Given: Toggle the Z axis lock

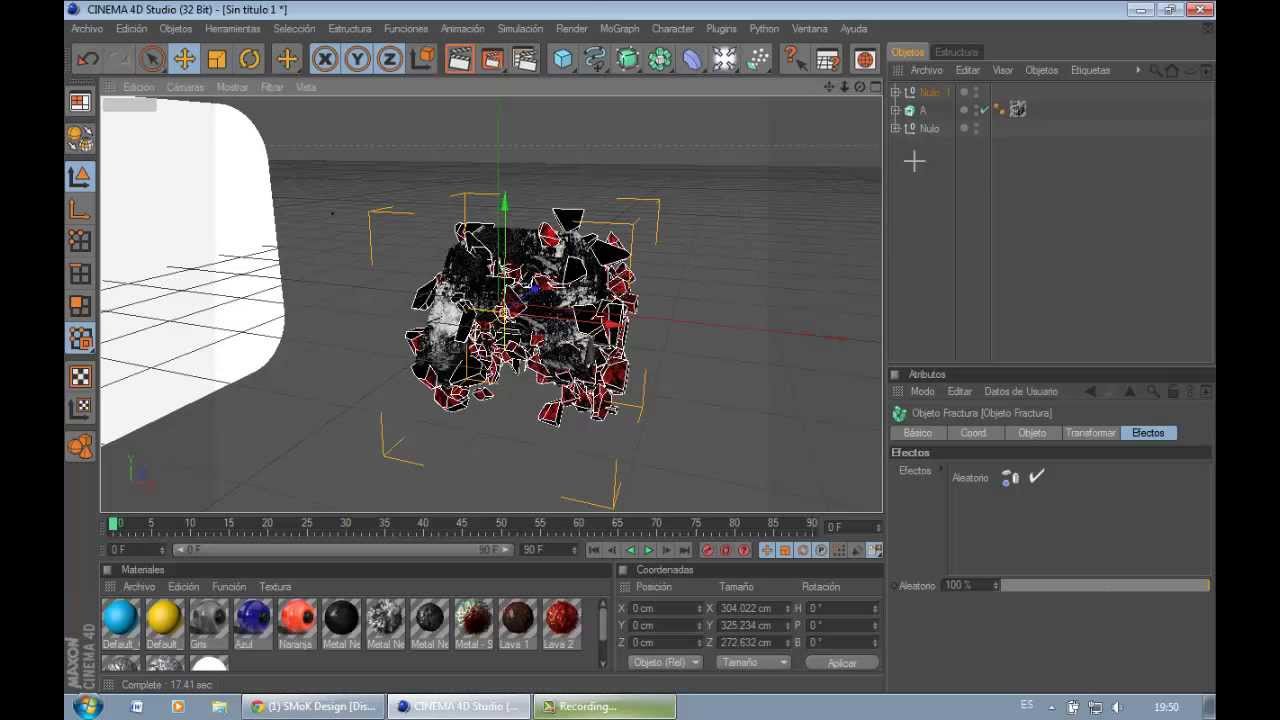Looking at the screenshot, I should (x=389, y=59).
